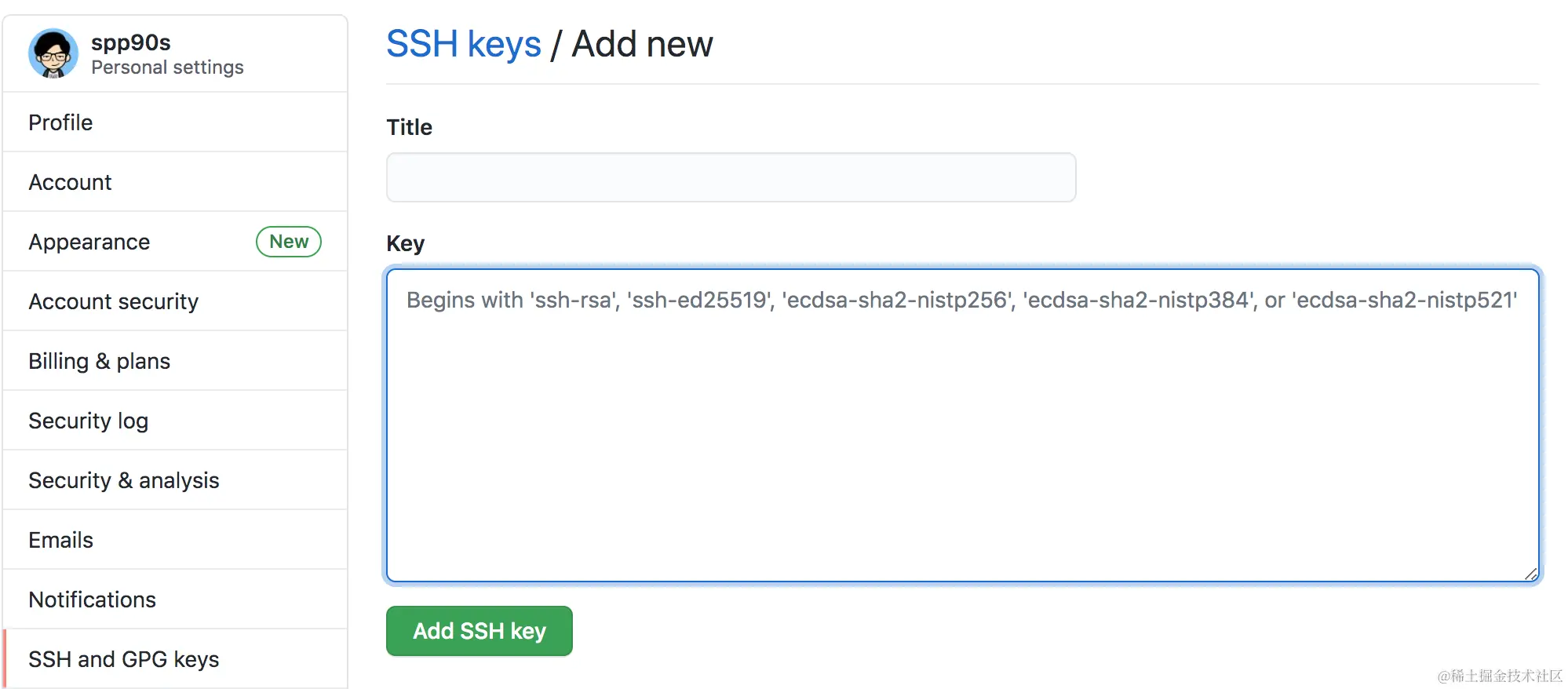Go to the Emails settings page
This screenshot has width=1568, height=689.
coord(175,540)
